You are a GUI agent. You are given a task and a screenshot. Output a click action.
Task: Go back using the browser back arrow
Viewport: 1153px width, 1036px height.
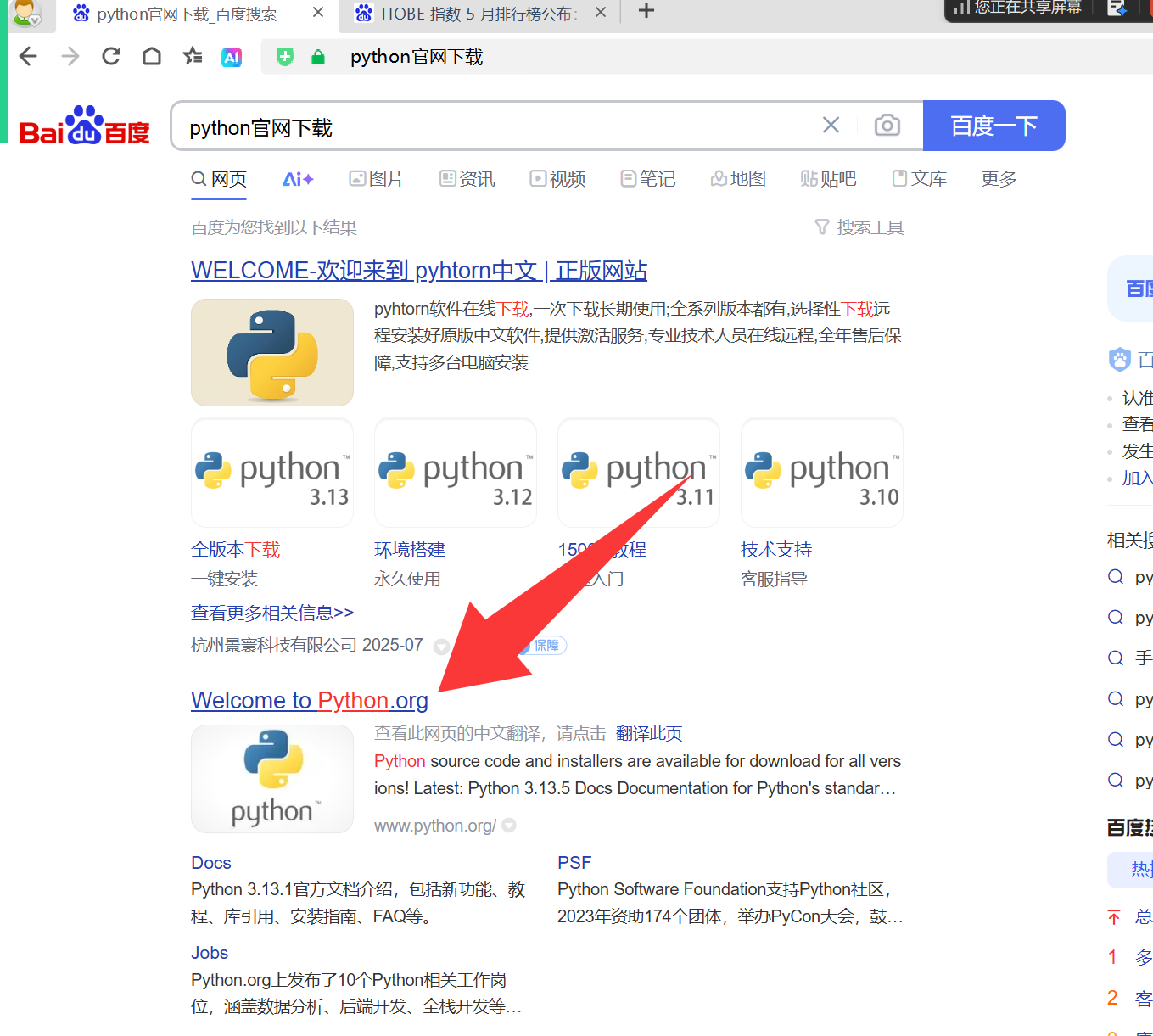(28, 57)
